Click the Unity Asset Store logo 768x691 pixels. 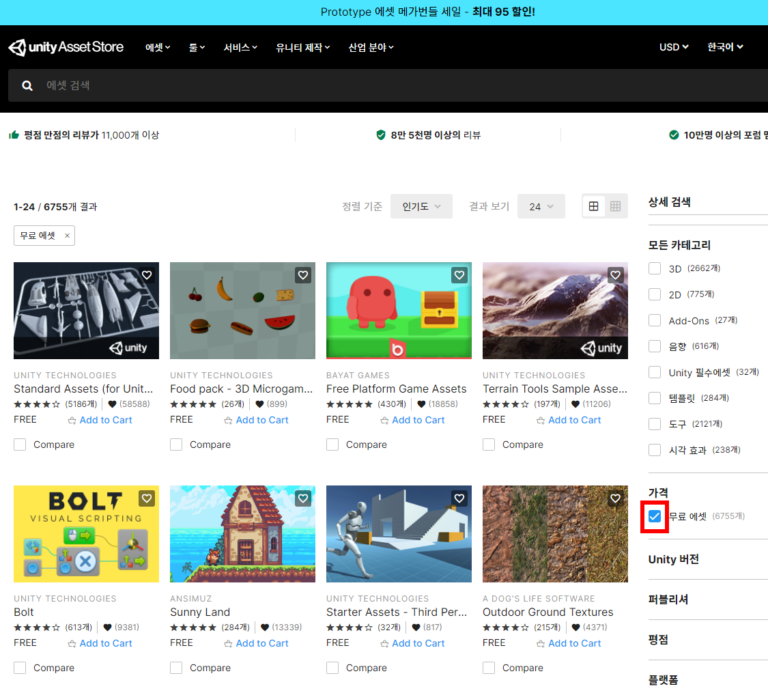point(66,47)
